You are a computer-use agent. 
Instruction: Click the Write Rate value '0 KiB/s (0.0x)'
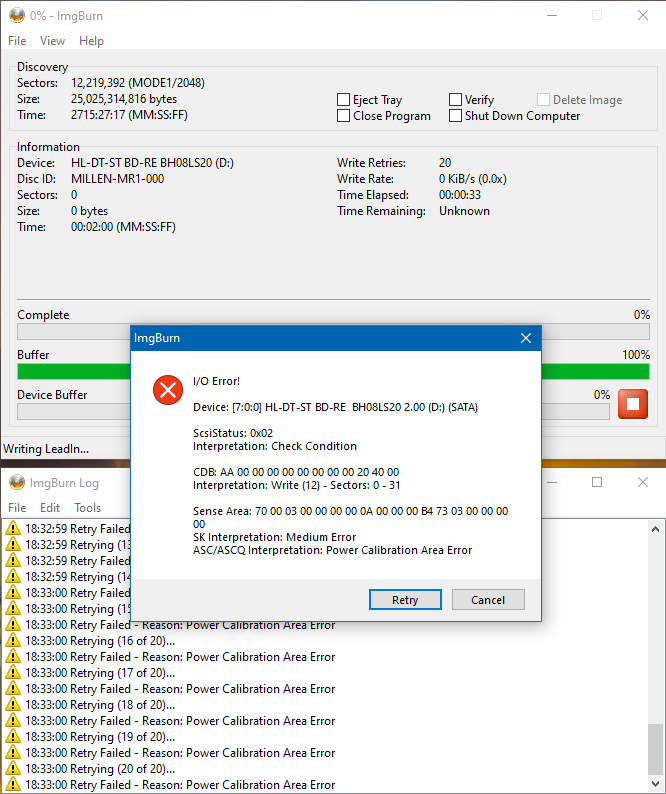point(473,179)
